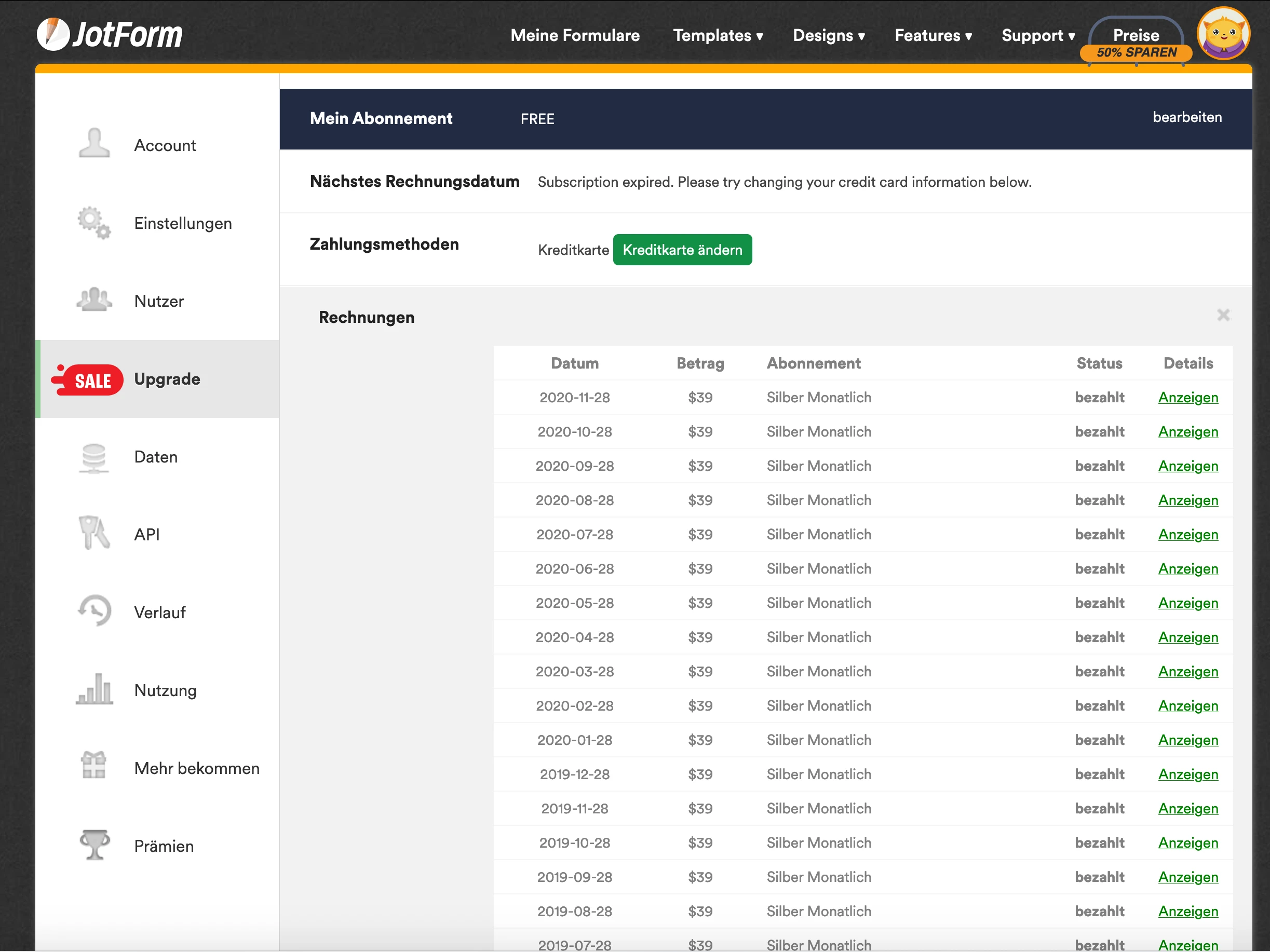The height and width of the screenshot is (952, 1270).
Task: Click the red SALE badge next to Upgrade
Action: (91, 379)
